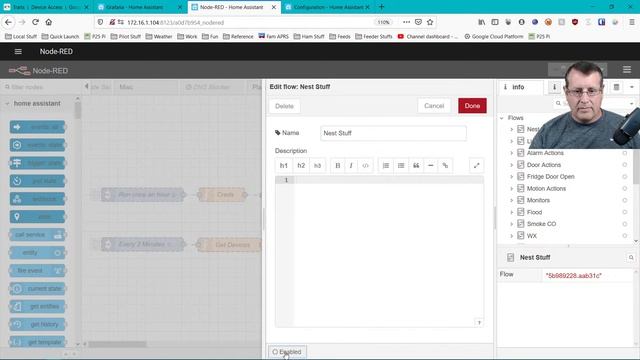Expand the description editor to full size
The height and width of the screenshot is (360, 640).
point(476,166)
